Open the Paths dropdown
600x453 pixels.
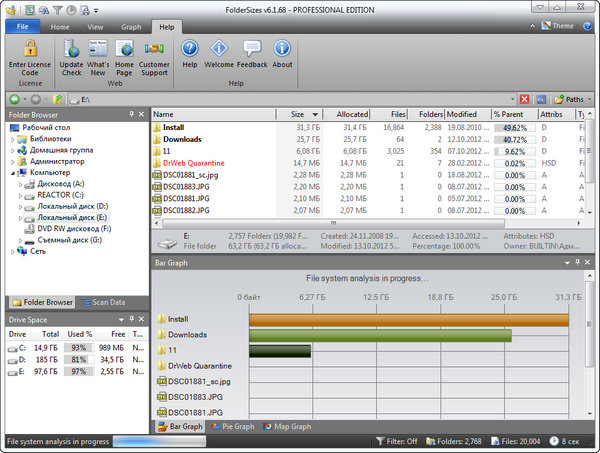[570, 100]
